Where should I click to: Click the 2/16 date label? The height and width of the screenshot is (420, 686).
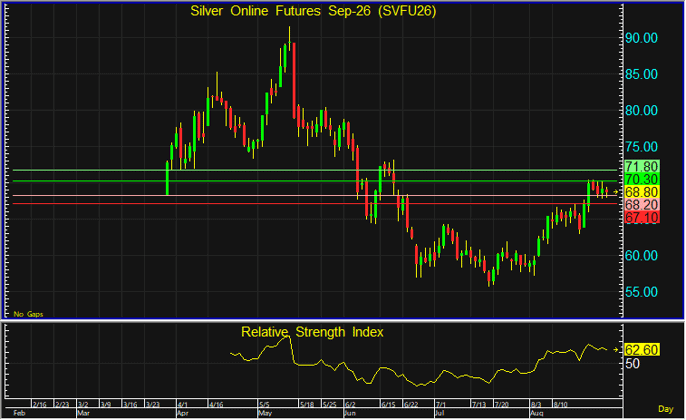[40, 405]
